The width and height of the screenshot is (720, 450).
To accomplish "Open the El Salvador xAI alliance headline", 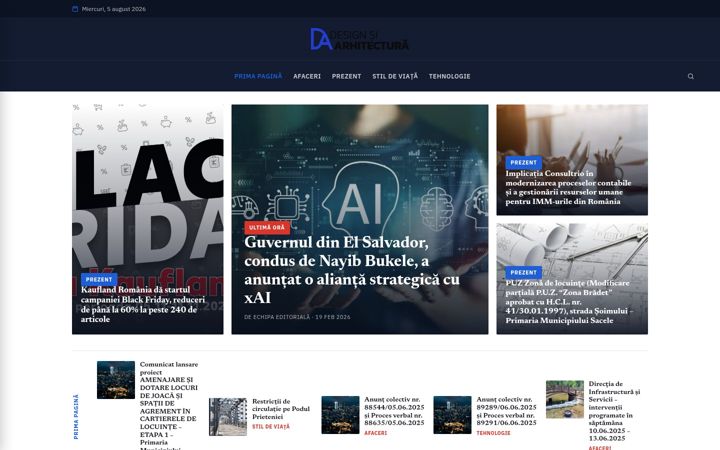I will (352, 270).
